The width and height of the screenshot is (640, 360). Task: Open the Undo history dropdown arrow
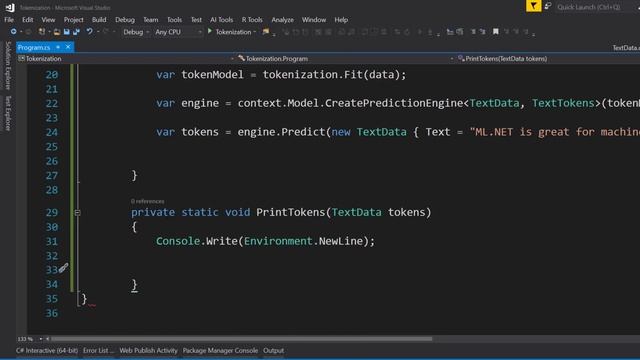[98, 31]
